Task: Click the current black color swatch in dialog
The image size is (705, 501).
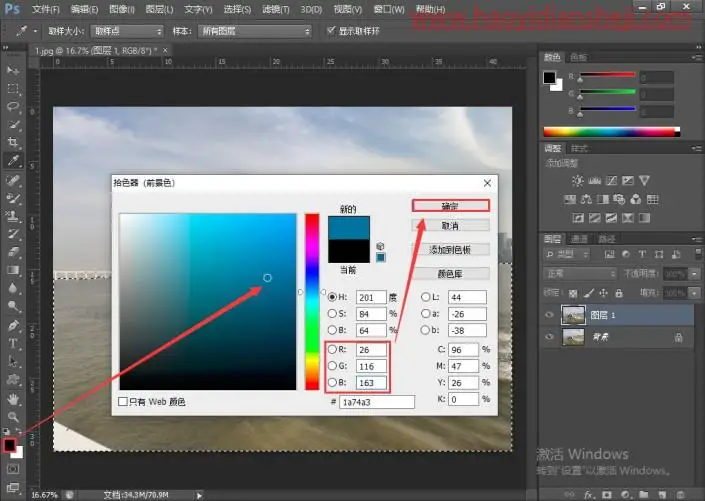Action: point(349,251)
